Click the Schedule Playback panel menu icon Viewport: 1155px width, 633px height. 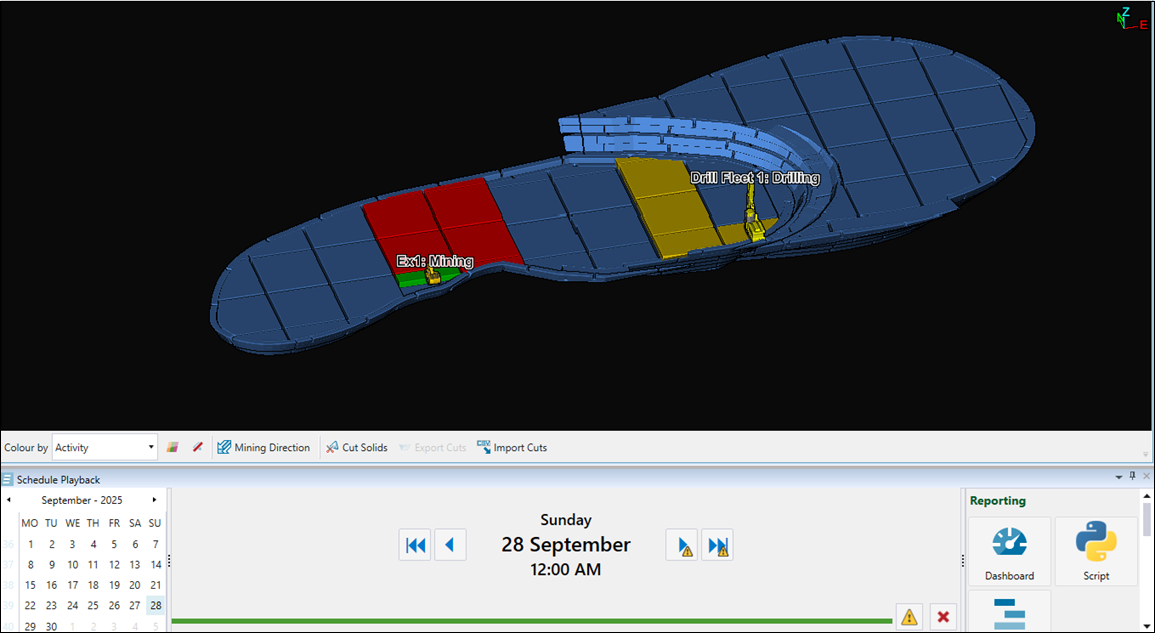pos(7,480)
